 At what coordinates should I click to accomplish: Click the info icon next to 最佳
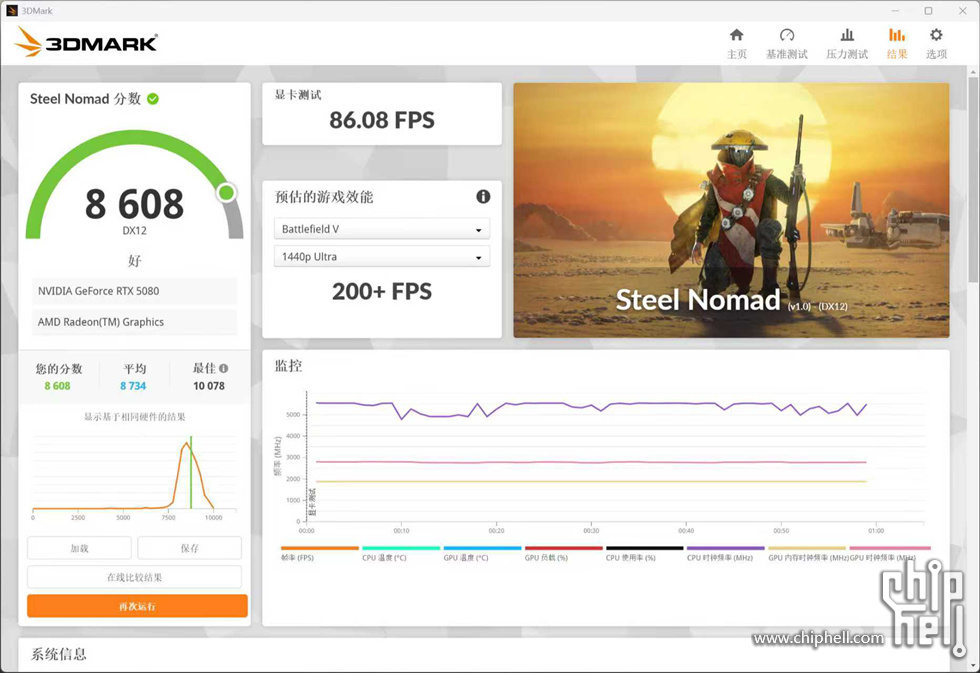(x=223, y=369)
